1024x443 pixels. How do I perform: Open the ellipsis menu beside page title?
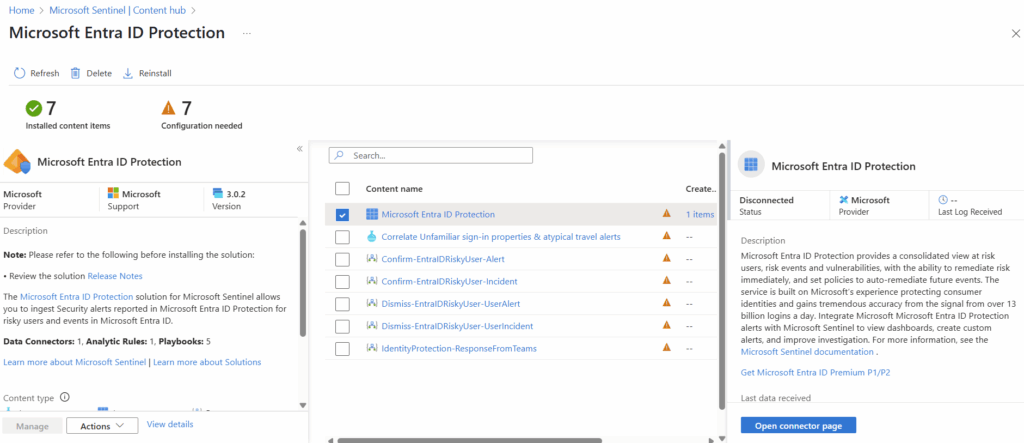coord(247,33)
